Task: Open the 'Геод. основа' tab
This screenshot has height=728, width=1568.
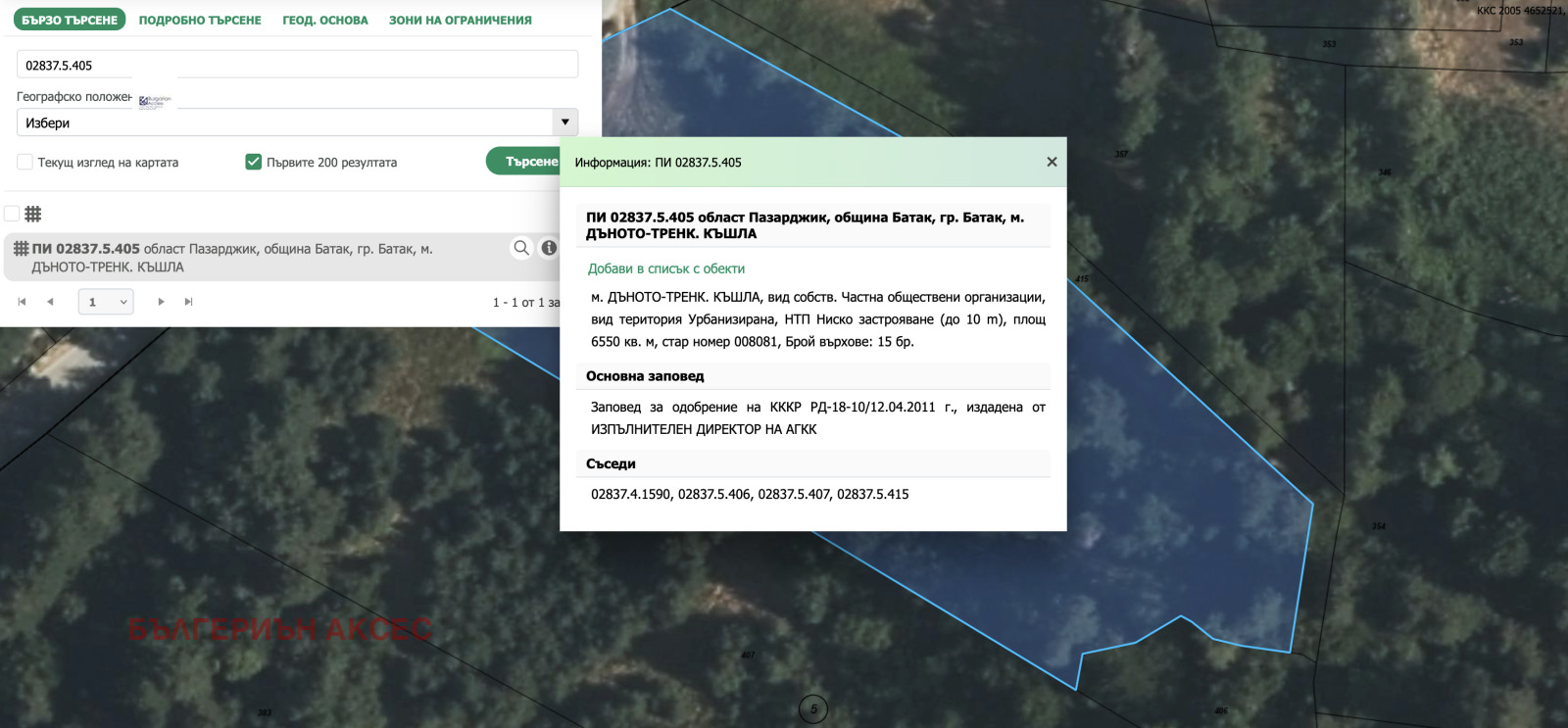Action: pyautogui.click(x=325, y=20)
